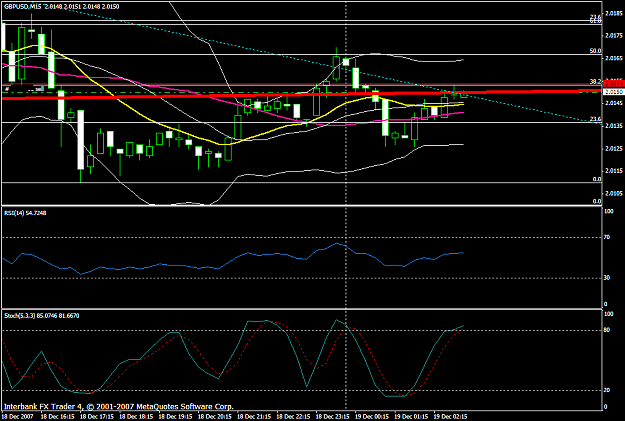Select the thick red trend line
625x421 pixels.
click(301, 94)
